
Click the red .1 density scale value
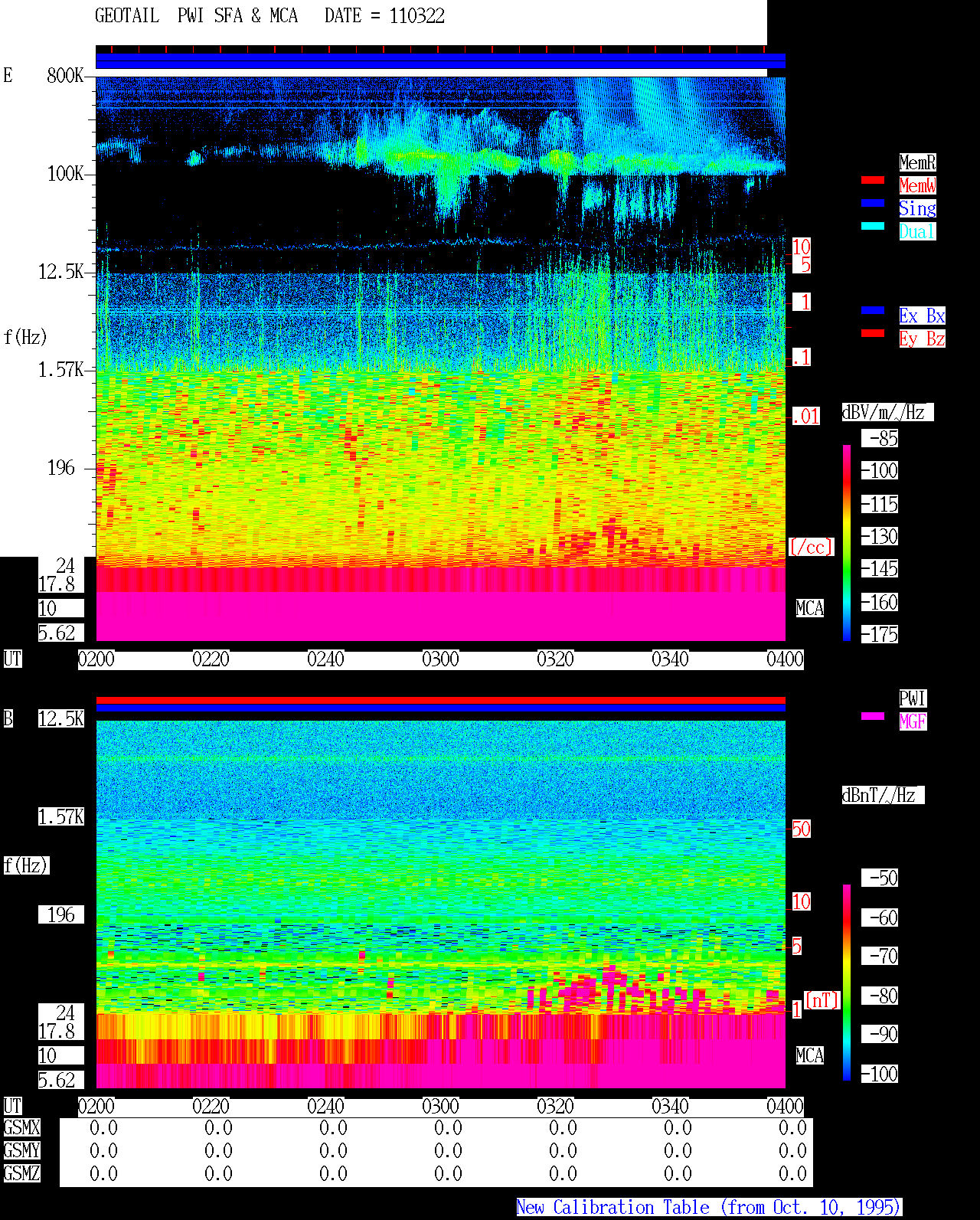pyautogui.click(x=802, y=357)
